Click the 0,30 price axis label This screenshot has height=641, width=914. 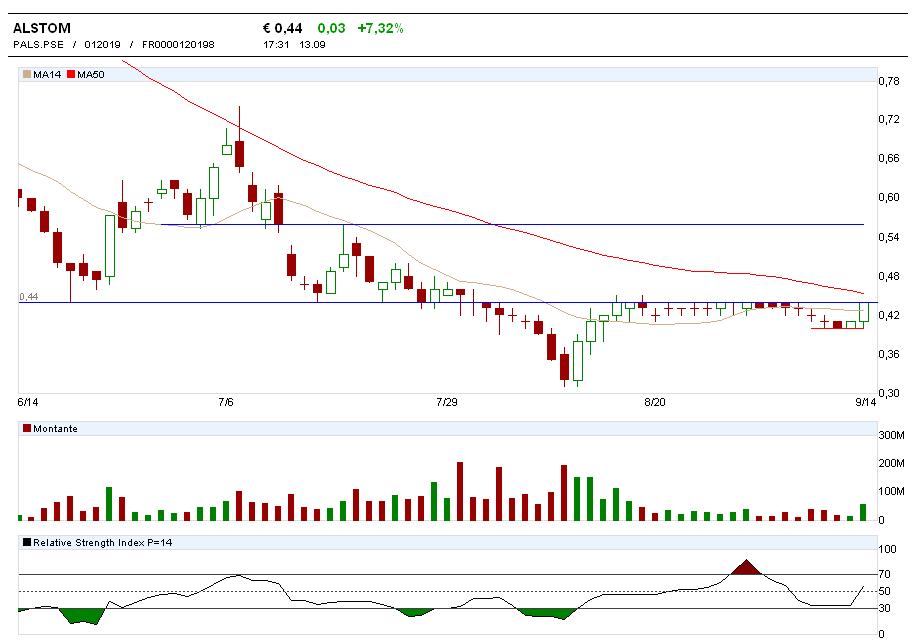pyautogui.click(x=889, y=393)
